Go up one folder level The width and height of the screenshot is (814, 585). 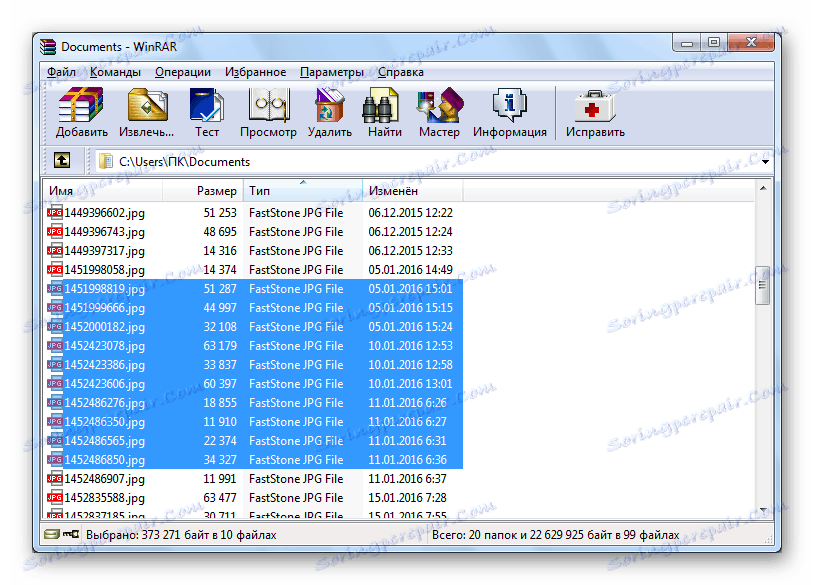62,160
